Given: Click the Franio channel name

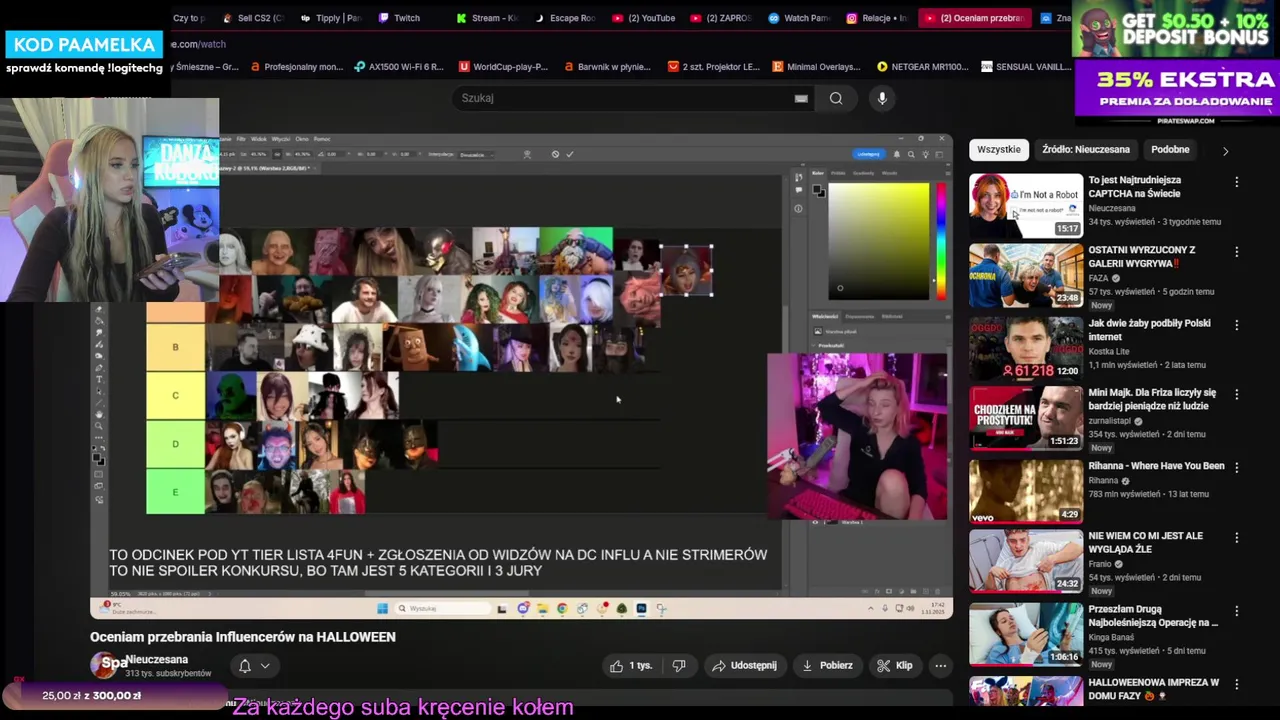Looking at the screenshot, I should [x=1100, y=564].
